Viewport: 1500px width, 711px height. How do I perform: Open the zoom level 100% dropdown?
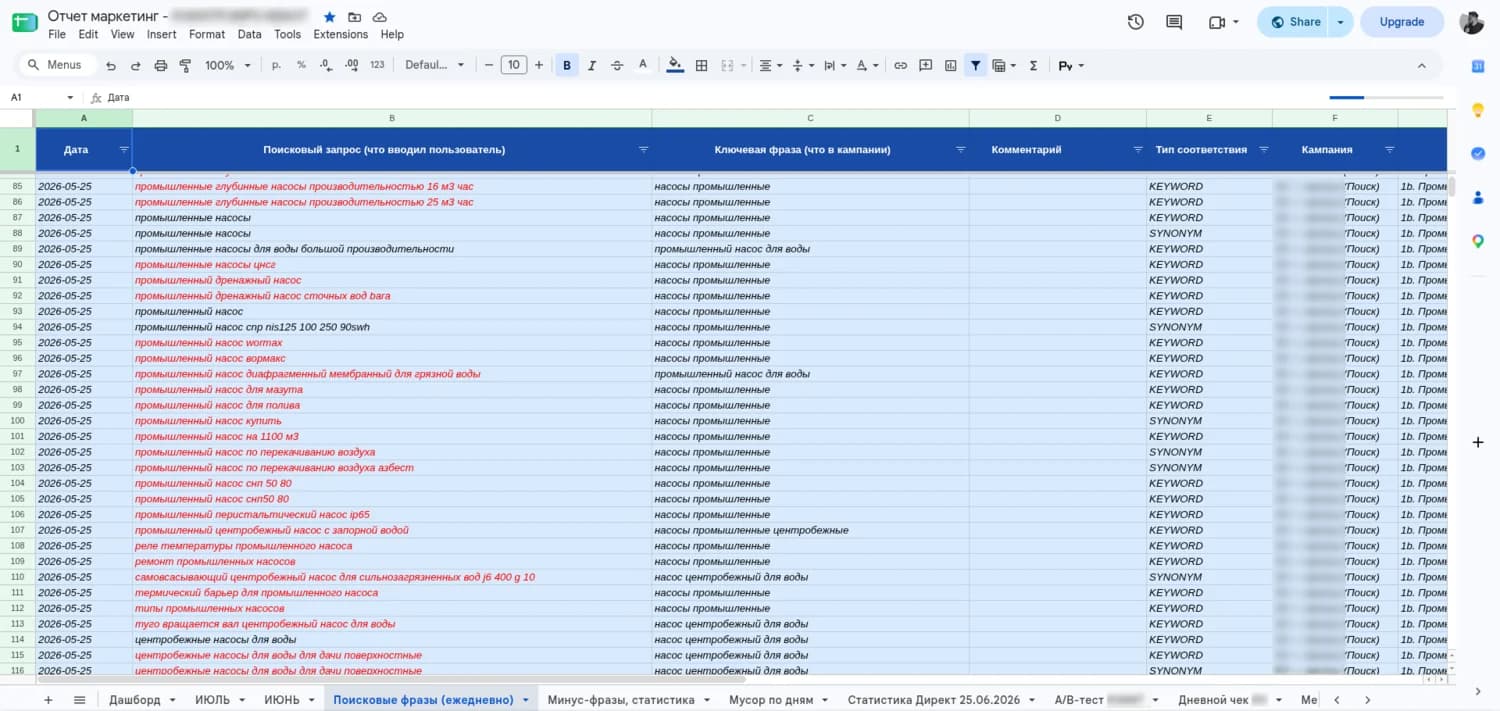tap(226, 65)
